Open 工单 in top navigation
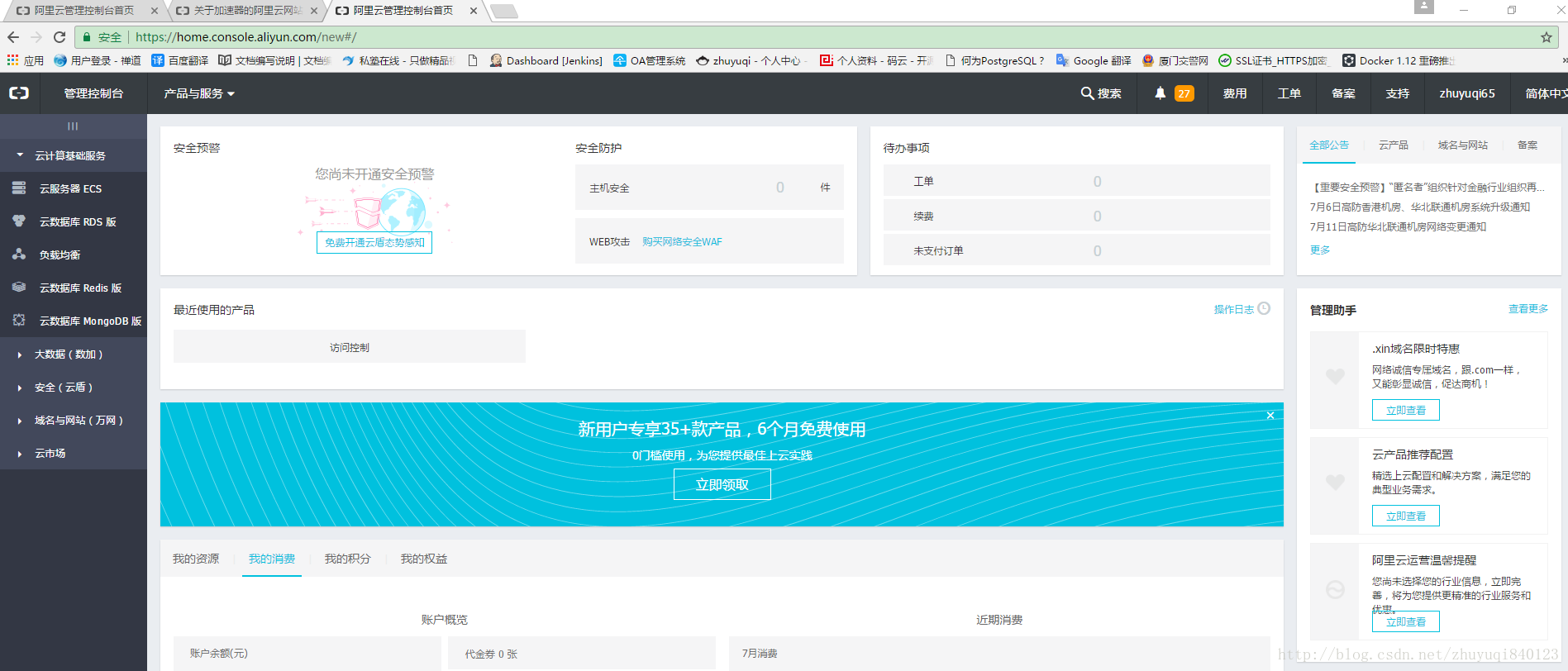This screenshot has height=671, width=1568. [1289, 93]
